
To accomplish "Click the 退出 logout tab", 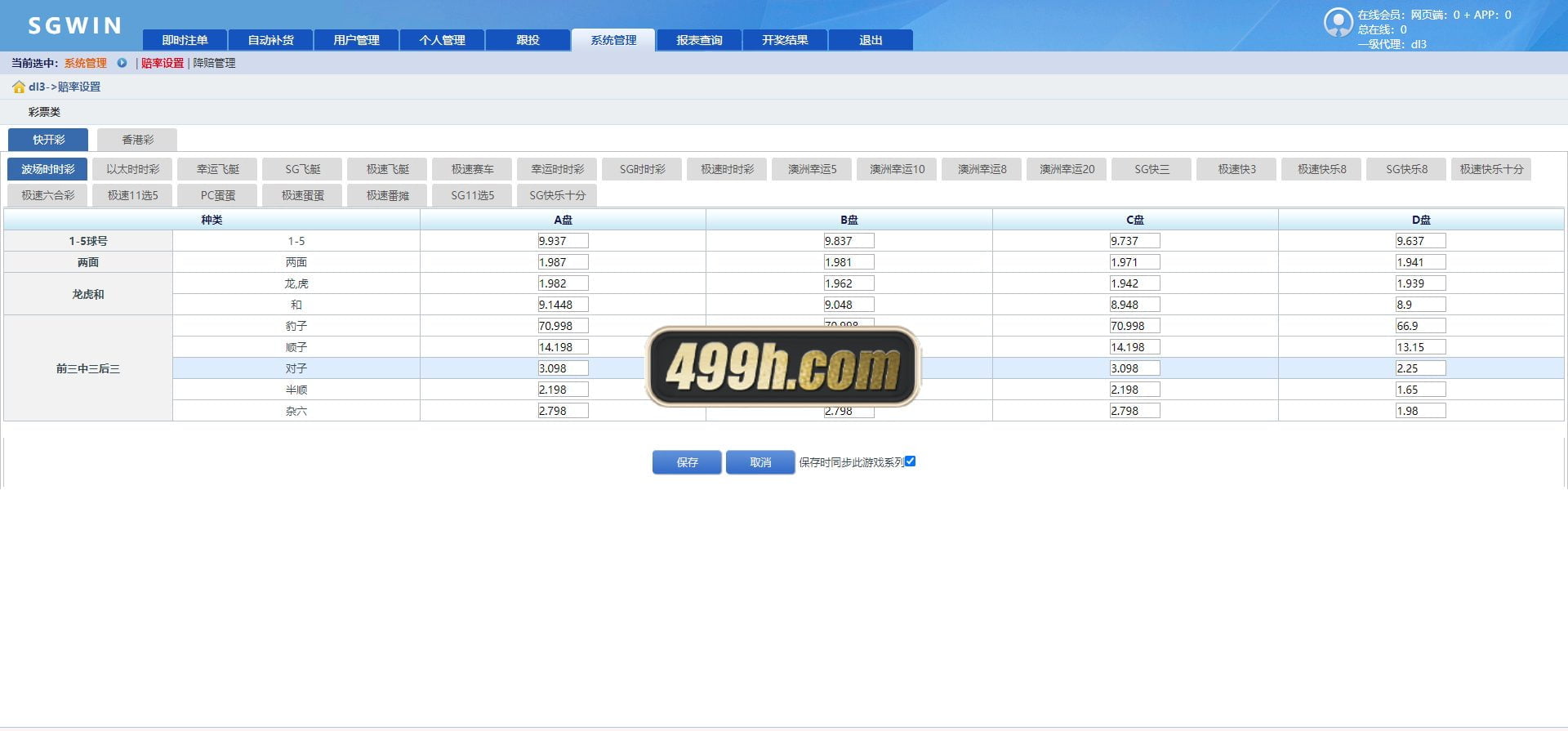I will [871, 40].
